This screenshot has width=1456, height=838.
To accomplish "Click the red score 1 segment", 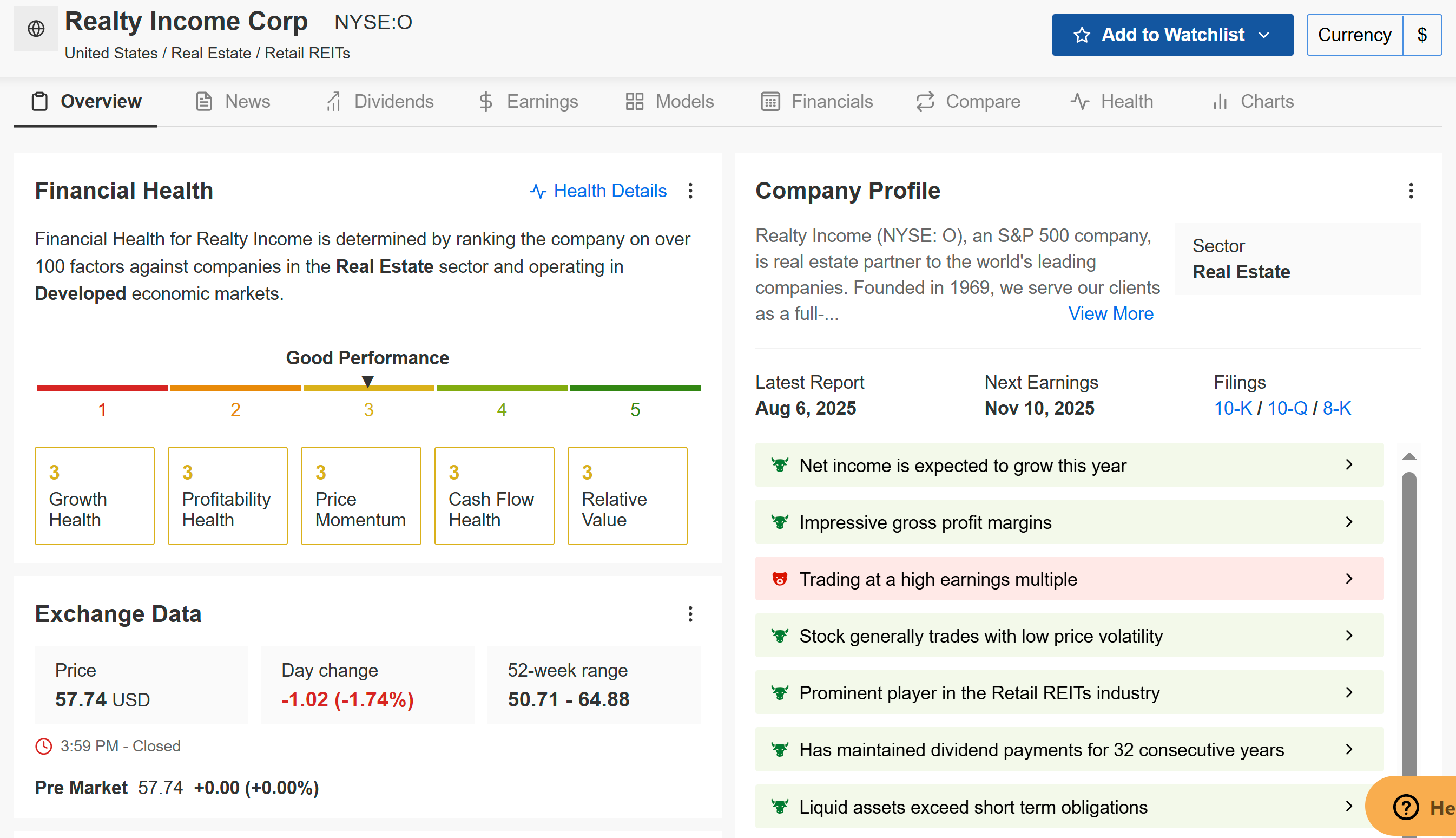I will pos(102,388).
